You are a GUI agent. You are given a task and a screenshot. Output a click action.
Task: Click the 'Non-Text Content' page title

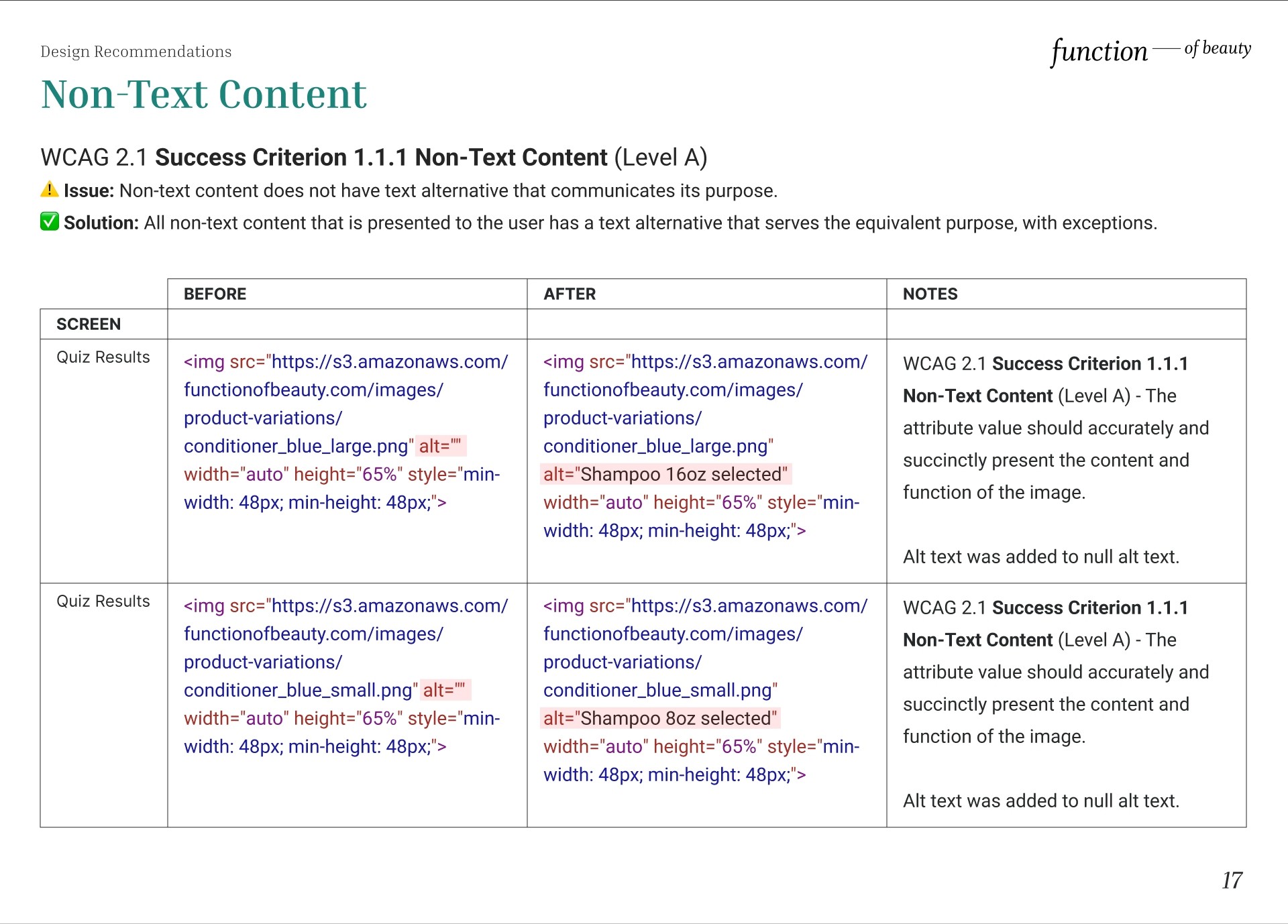[x=204, y=94]
